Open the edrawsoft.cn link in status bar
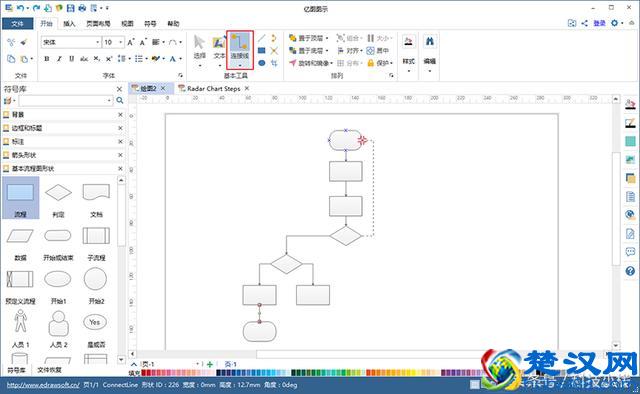This screenshot has width=640, height=394. click(x=43, y=385)
